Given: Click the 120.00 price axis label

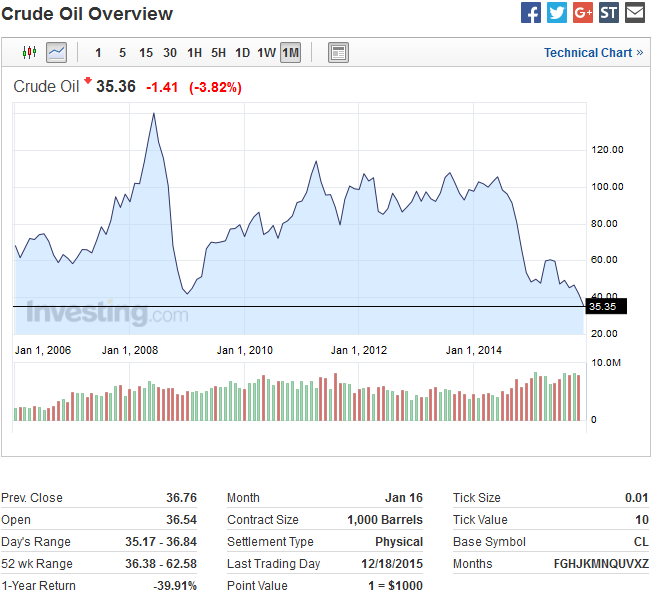Looking at the screenshot, I should click(607, 150).
